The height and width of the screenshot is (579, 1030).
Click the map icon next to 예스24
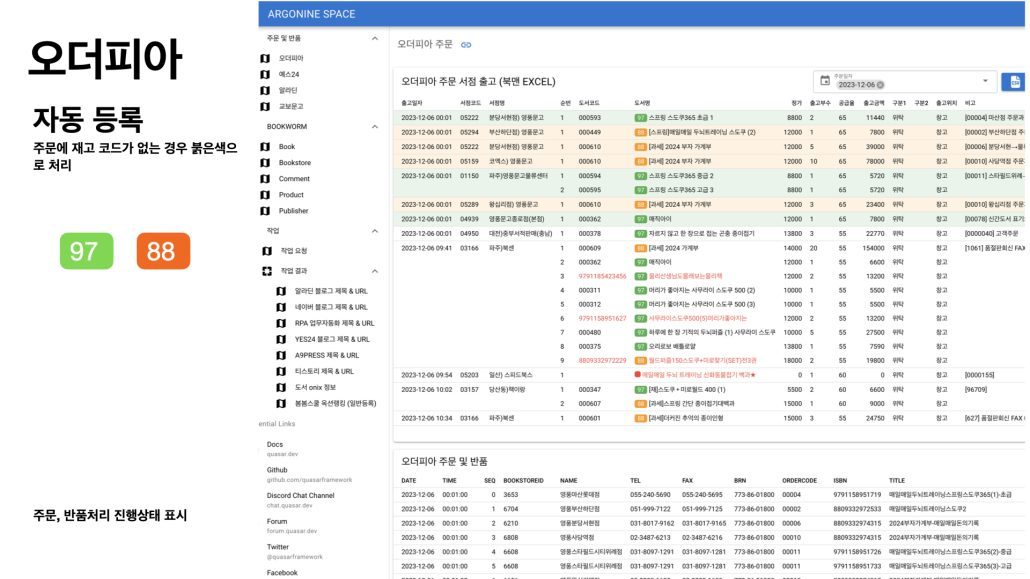click(x=265, y=74)
